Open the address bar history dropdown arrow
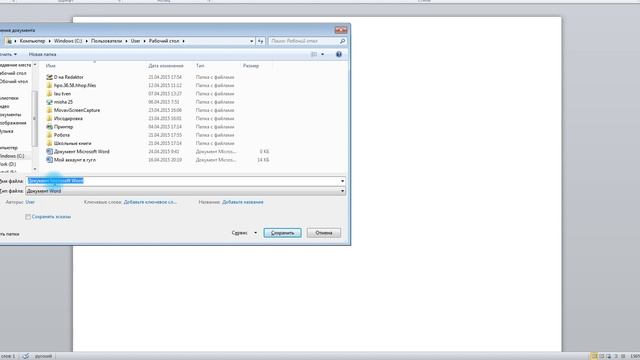The height and width of the screenshot is (360, 640). (251, 41)
